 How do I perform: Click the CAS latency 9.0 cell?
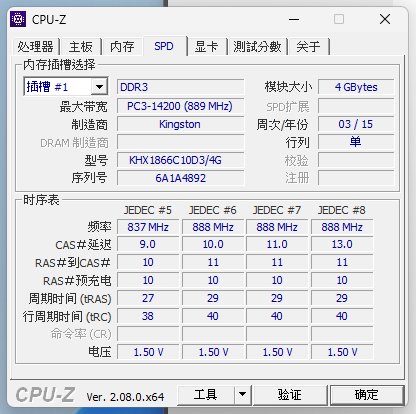coord(148,244)
